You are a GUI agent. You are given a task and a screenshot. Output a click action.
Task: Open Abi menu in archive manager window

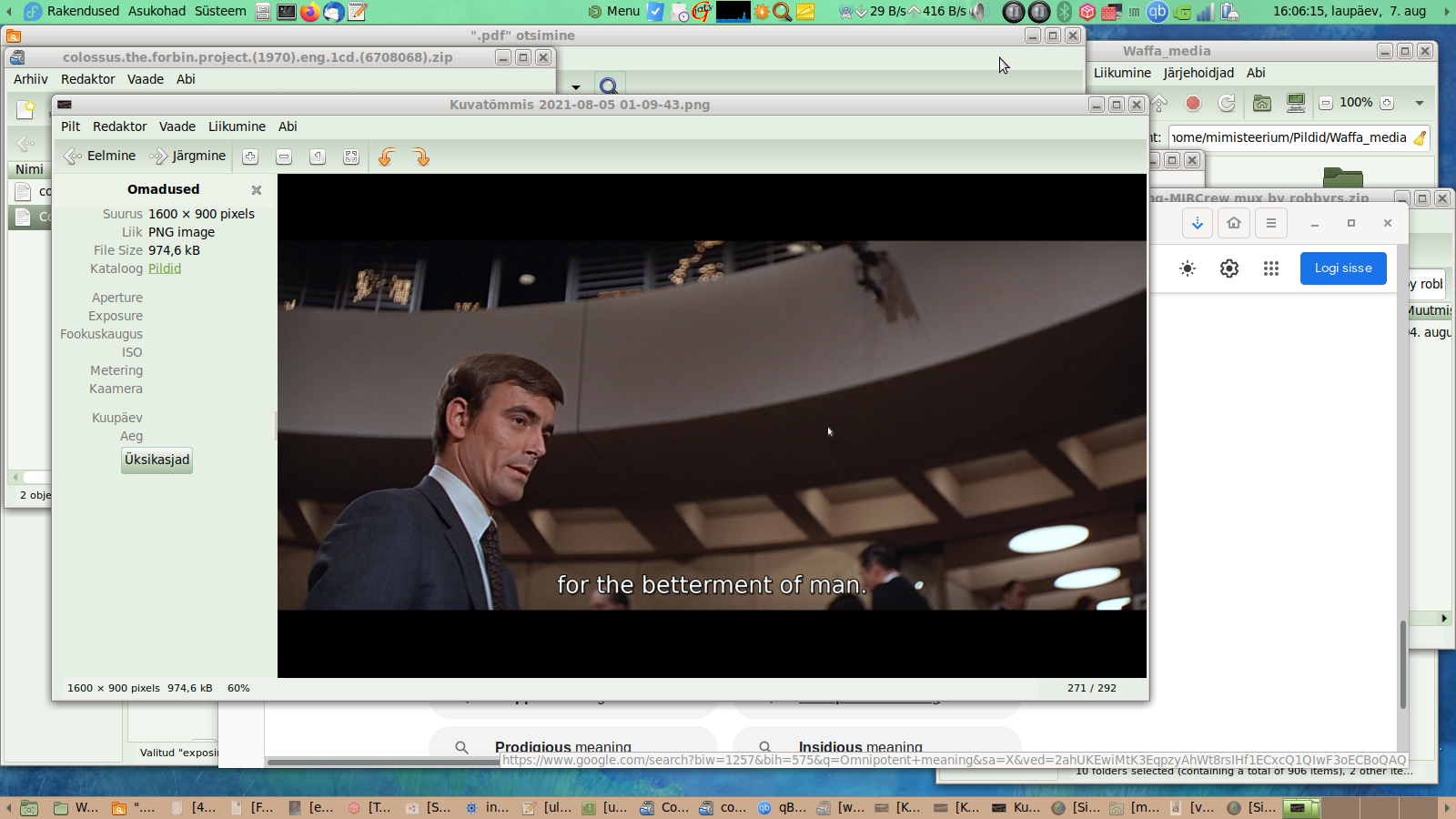(x=186, y=79)
